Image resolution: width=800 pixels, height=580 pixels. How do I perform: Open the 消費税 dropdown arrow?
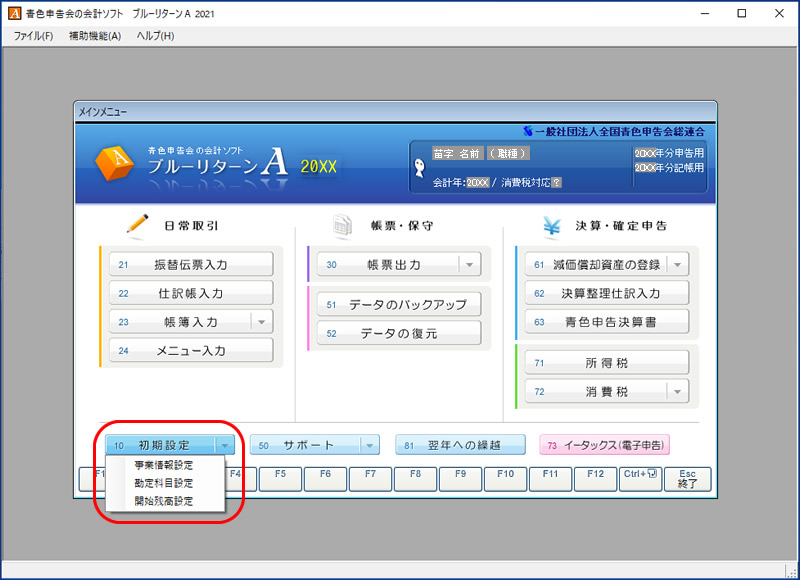coord(677,392)
